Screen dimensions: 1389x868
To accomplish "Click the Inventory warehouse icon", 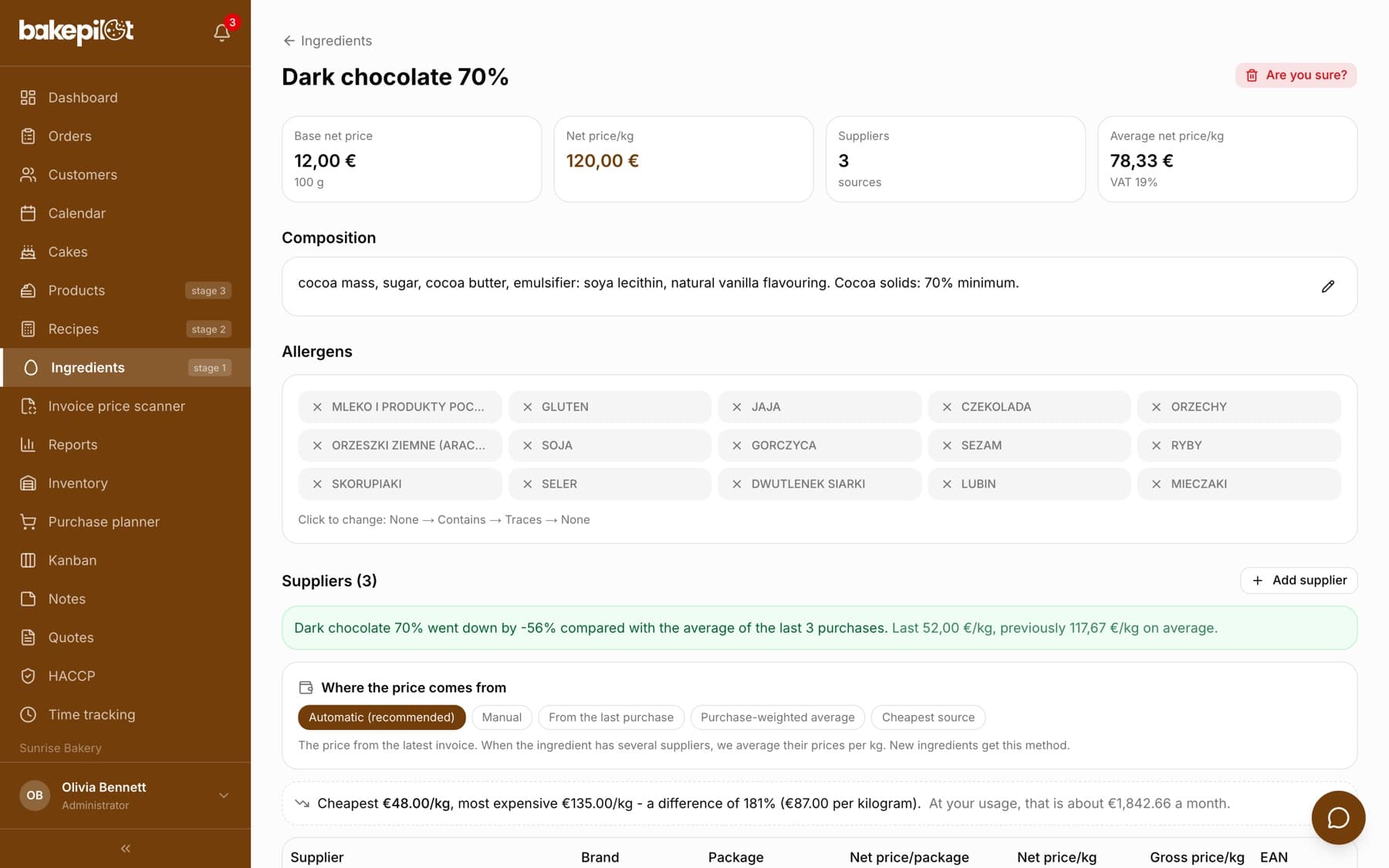I will pyautogui.click(x=29, y=483).
